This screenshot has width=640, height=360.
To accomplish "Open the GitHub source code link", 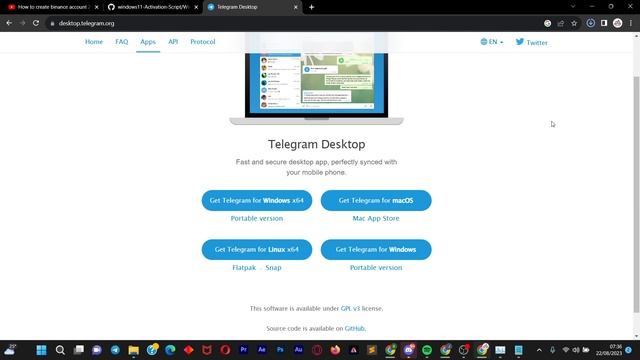I will point(354,329).
